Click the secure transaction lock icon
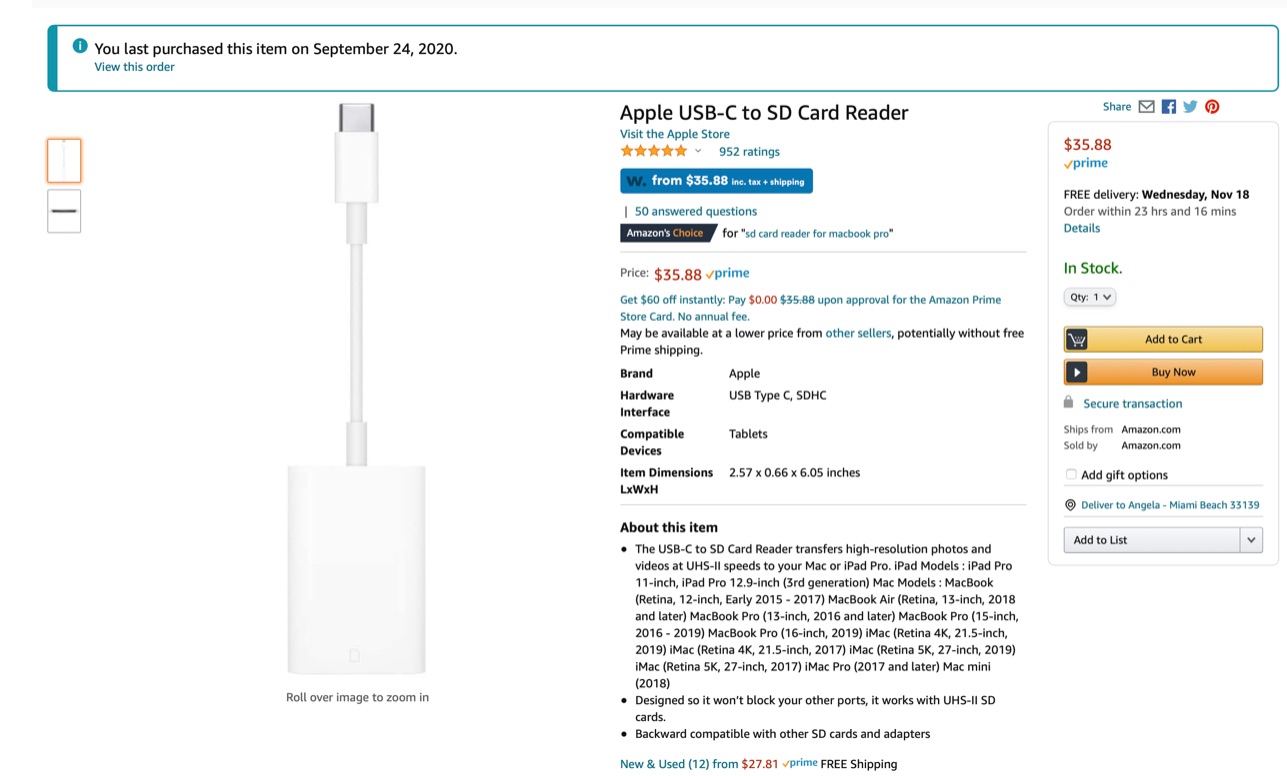1287x776 pixels. (1068, 402)
